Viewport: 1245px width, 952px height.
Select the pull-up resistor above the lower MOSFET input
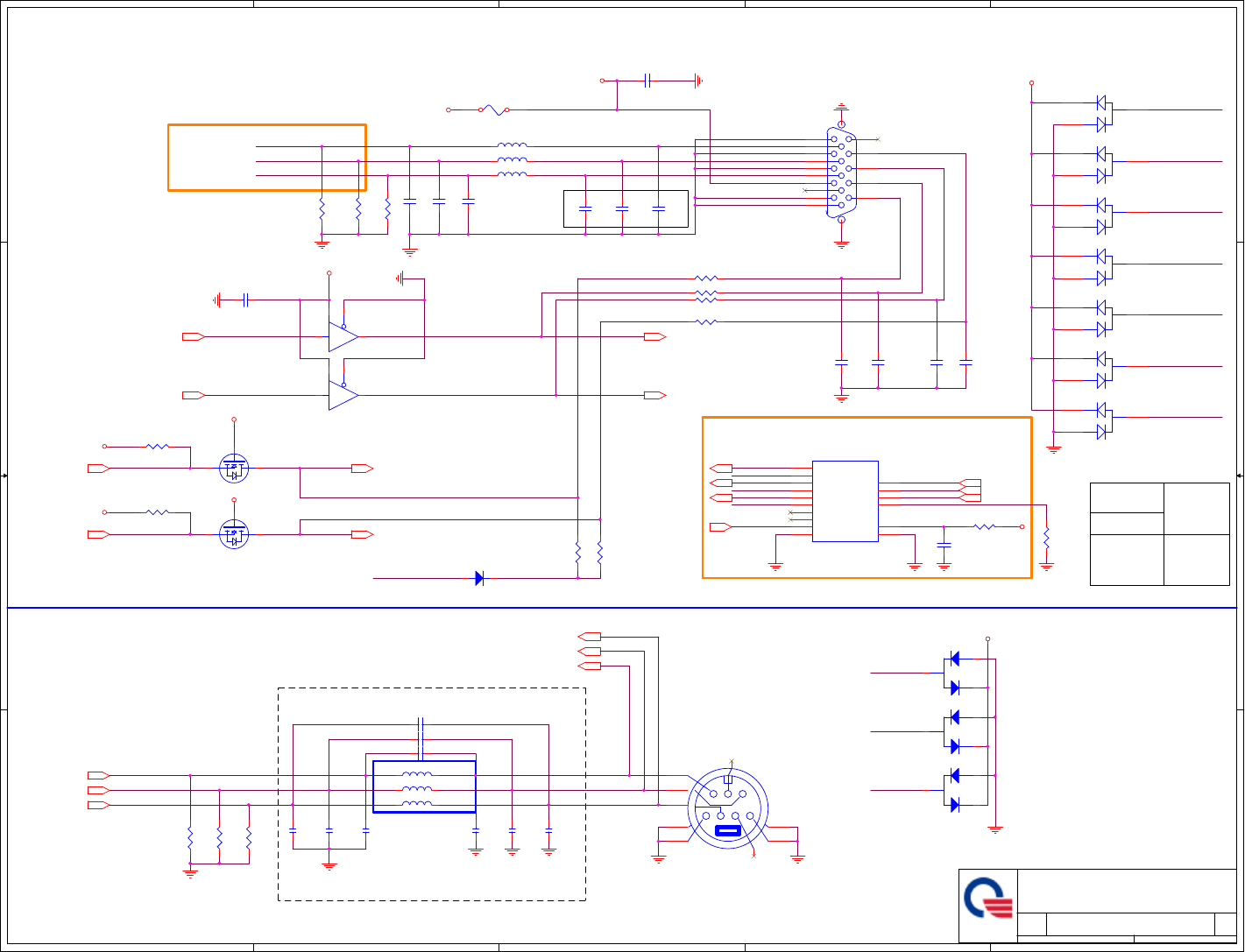[x=158, y=512]
